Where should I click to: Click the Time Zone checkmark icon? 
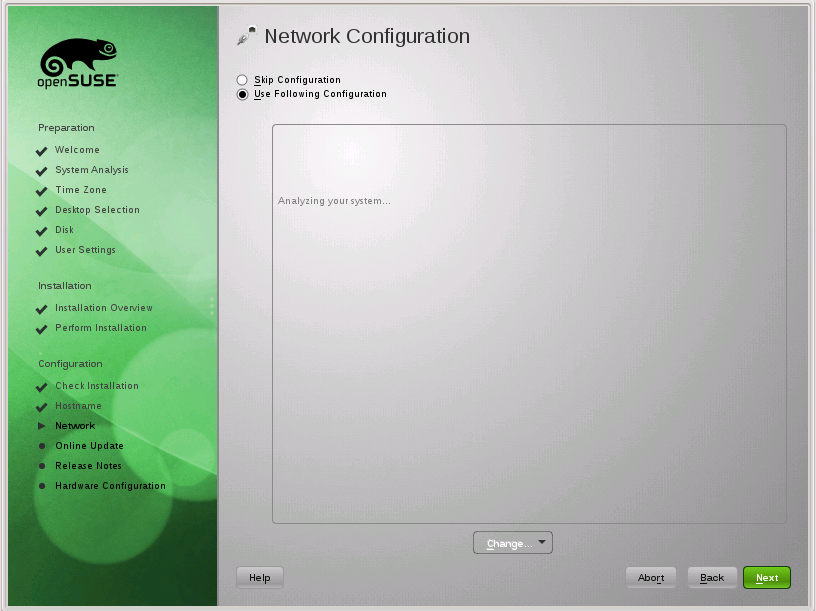[42, 192]
